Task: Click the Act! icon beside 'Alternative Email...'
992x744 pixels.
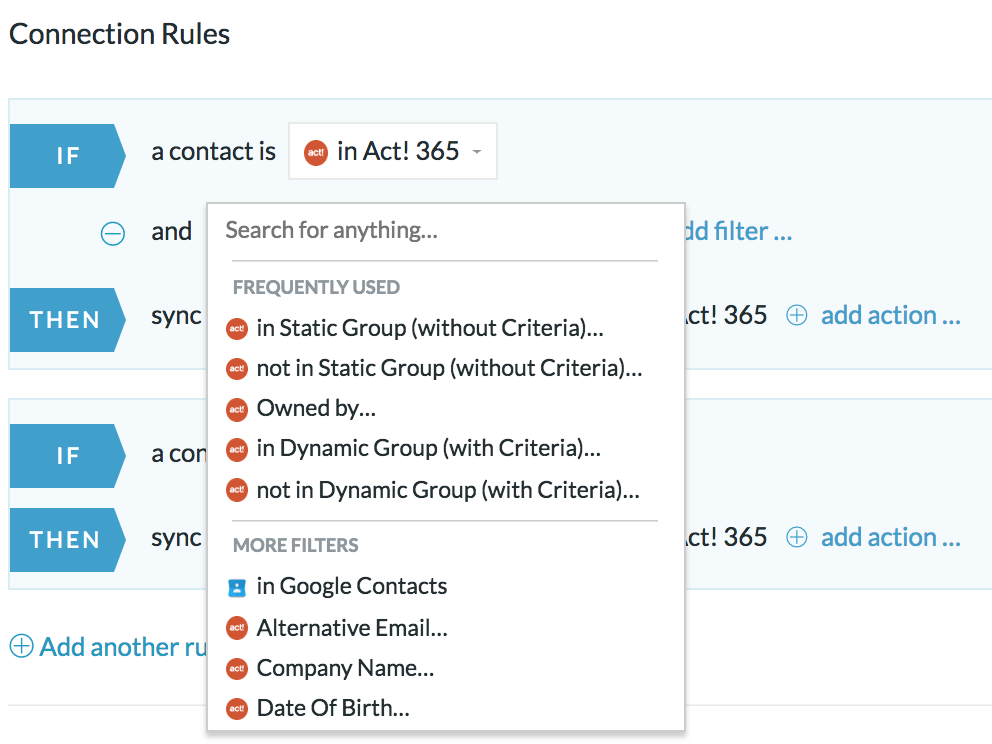Action: (237, 628)
